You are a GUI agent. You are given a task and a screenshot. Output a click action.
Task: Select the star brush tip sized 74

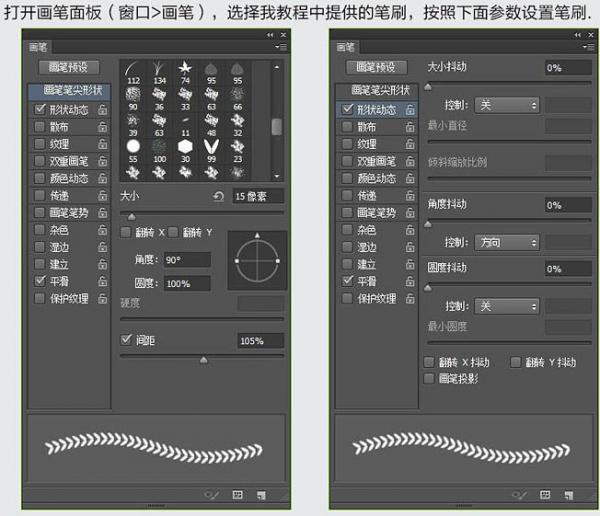click(186, 73)
